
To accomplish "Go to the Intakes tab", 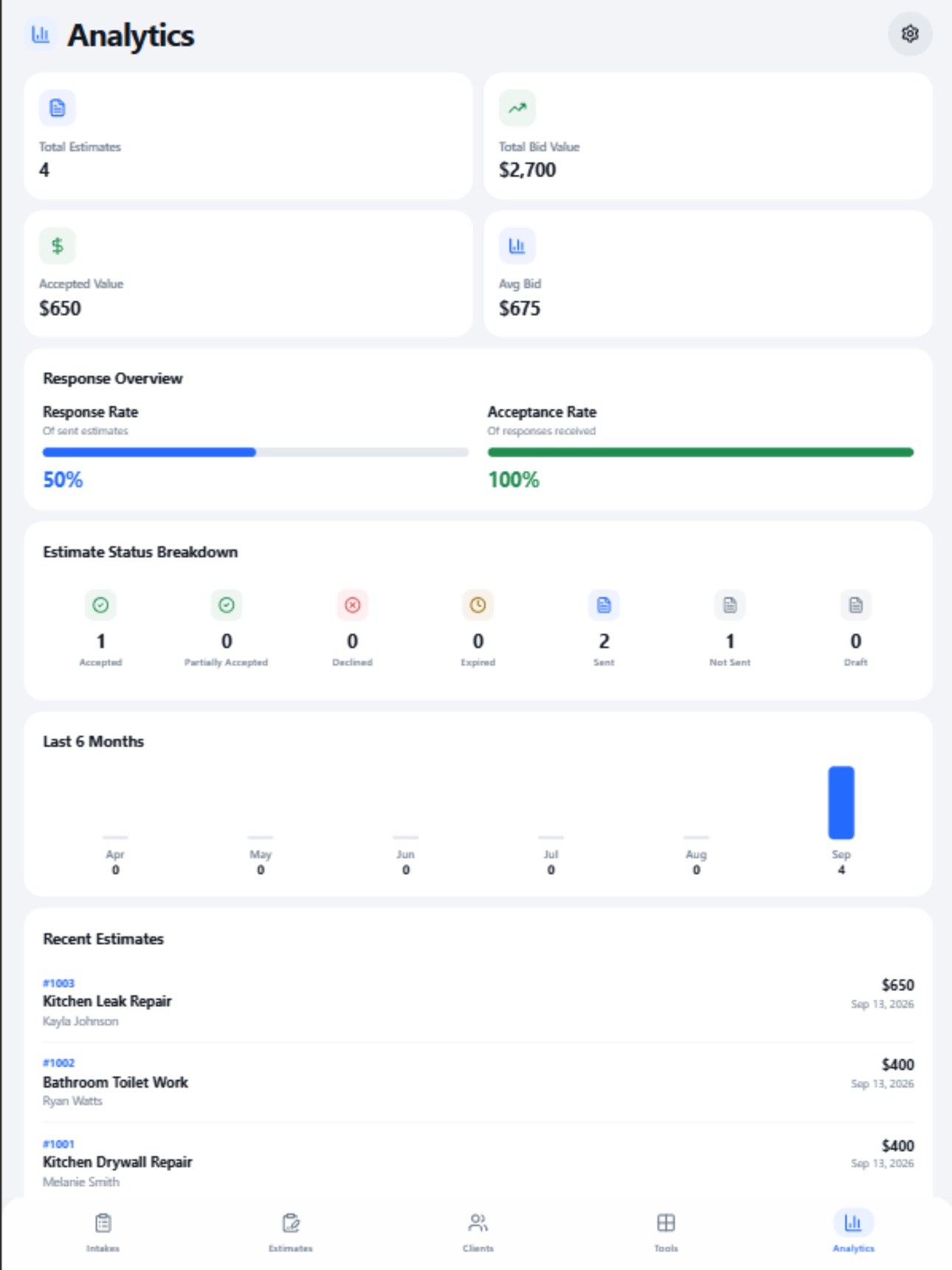I will [x=103, y=1232].
